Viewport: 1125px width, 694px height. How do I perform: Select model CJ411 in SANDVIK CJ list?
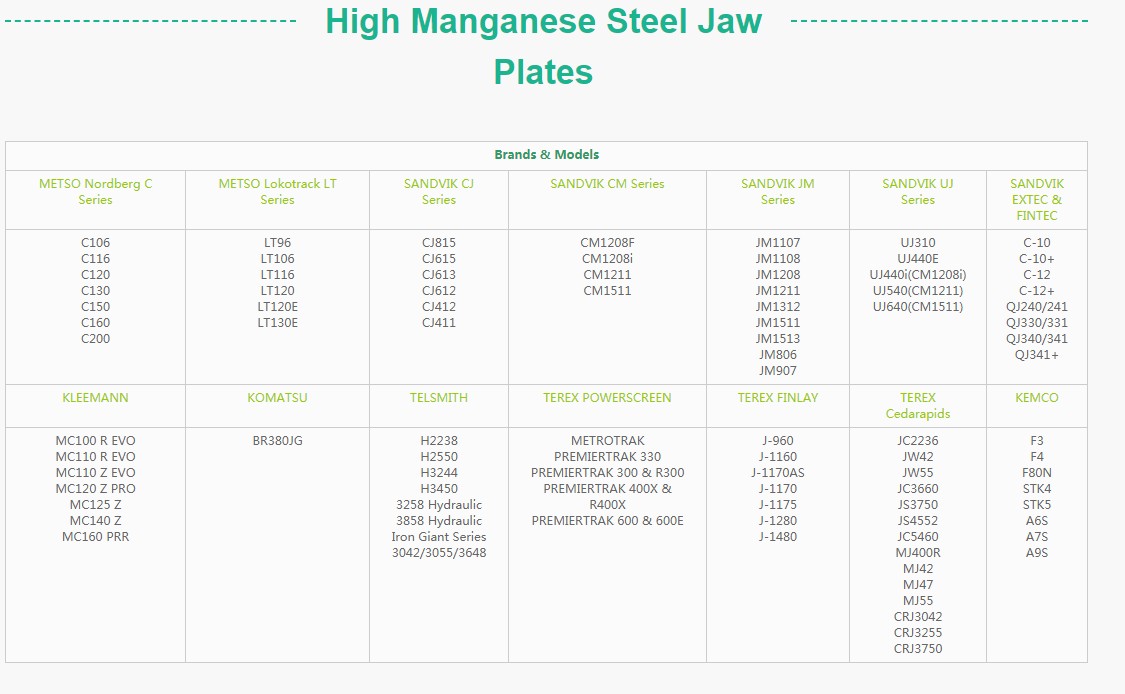[x=439, y=323]
